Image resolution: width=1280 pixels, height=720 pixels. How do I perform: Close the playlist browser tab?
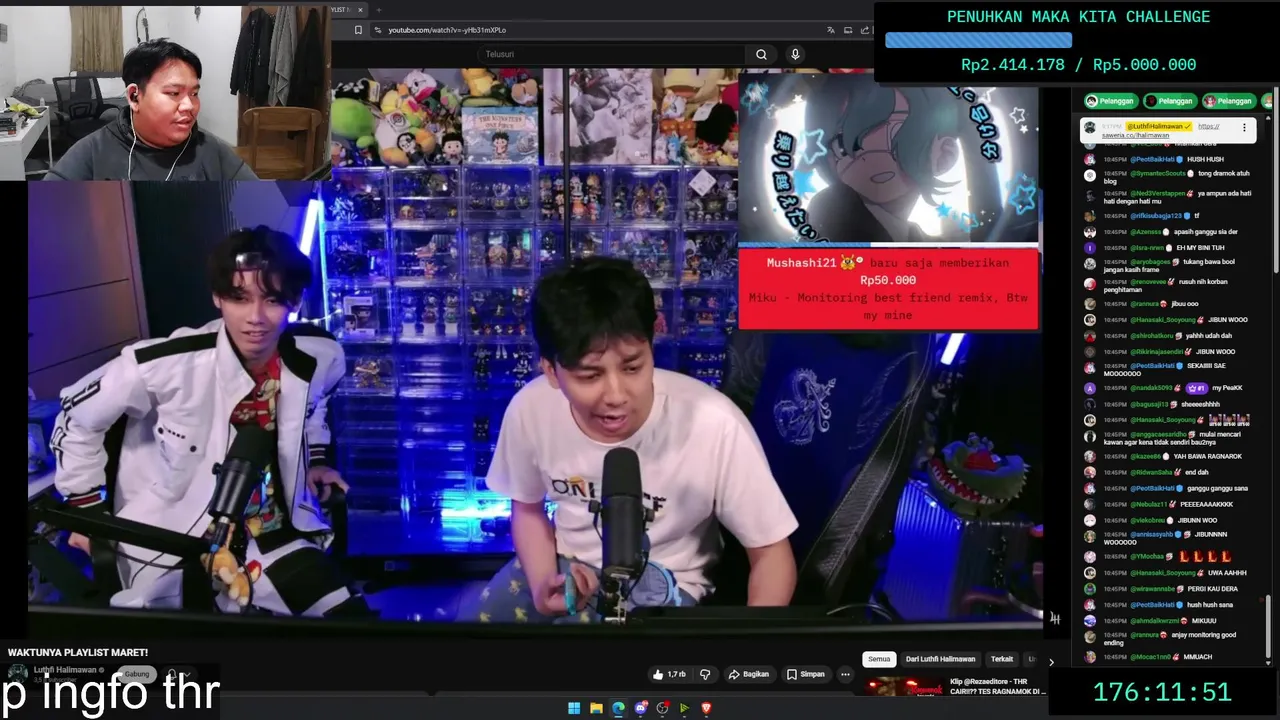[361, 10]
